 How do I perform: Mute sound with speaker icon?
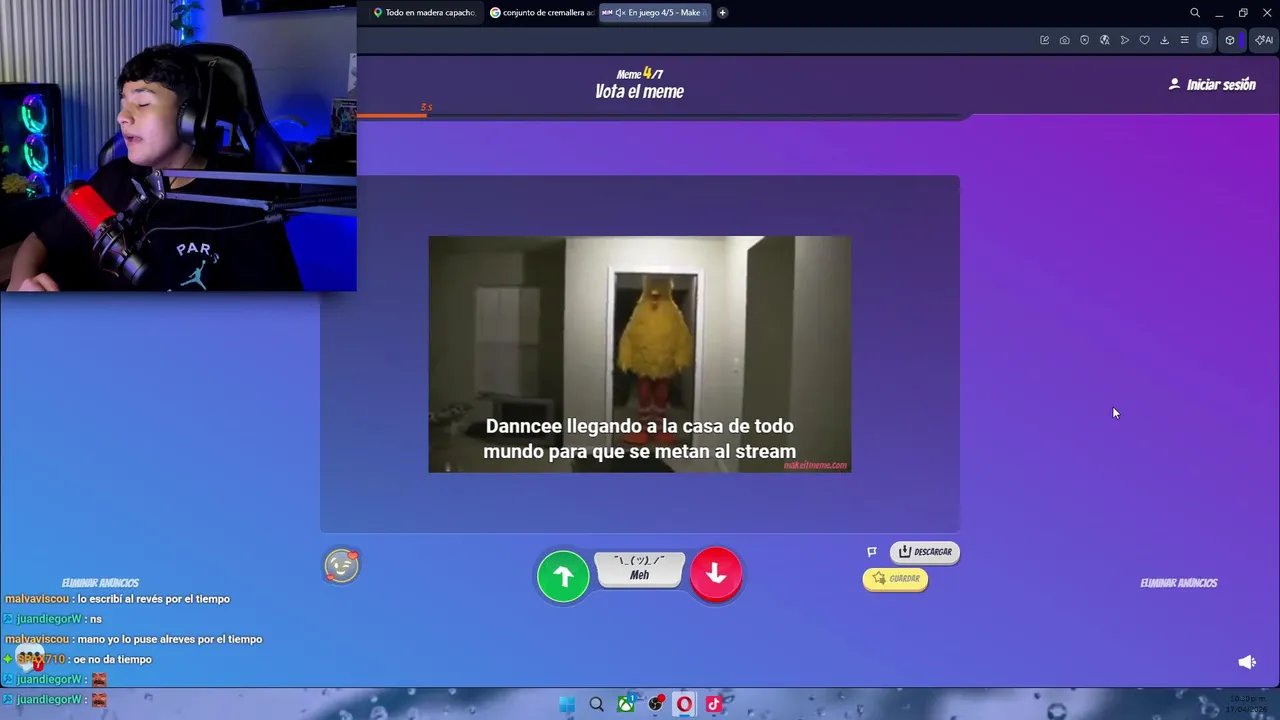click(x=1247, y=662)
